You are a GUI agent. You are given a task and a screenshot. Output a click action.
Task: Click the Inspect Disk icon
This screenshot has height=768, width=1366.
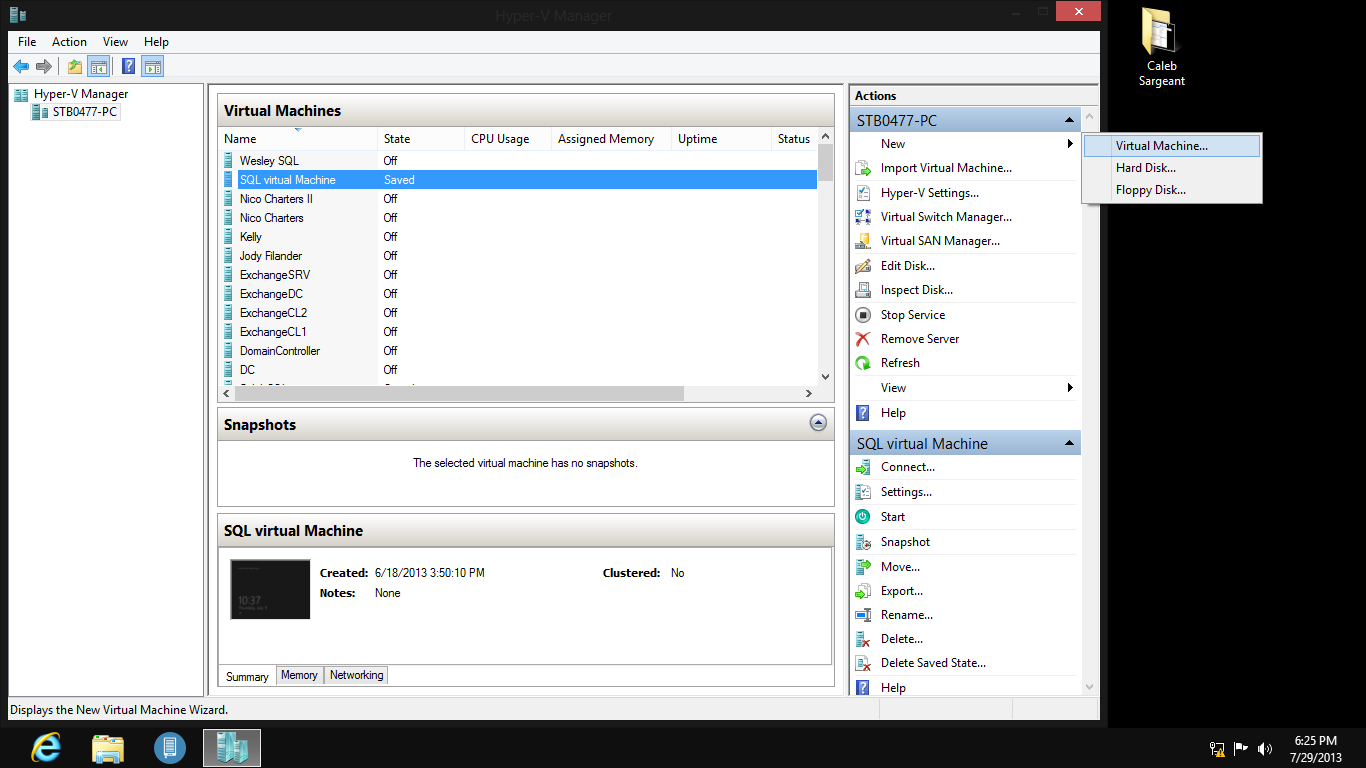pyautogui.click(x=863, y=290)
